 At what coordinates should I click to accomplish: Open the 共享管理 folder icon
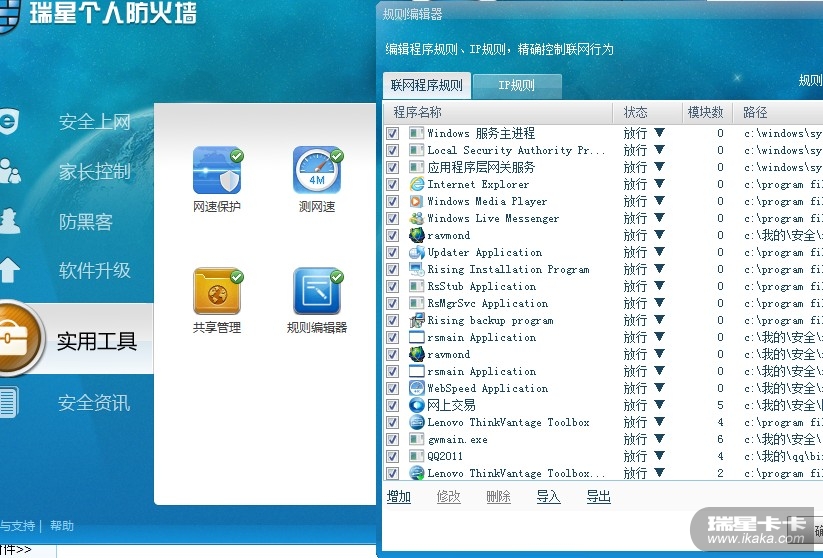217,291
